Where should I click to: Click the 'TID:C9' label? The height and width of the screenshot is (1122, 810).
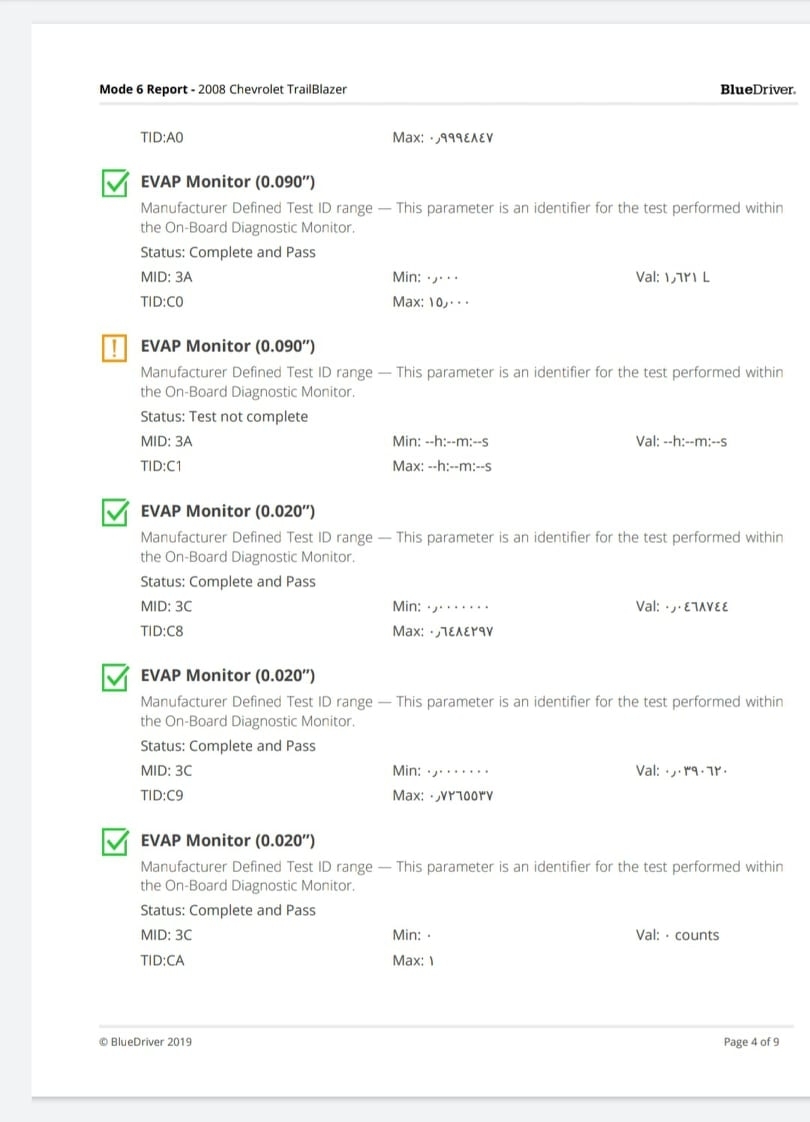coord(162,795)
